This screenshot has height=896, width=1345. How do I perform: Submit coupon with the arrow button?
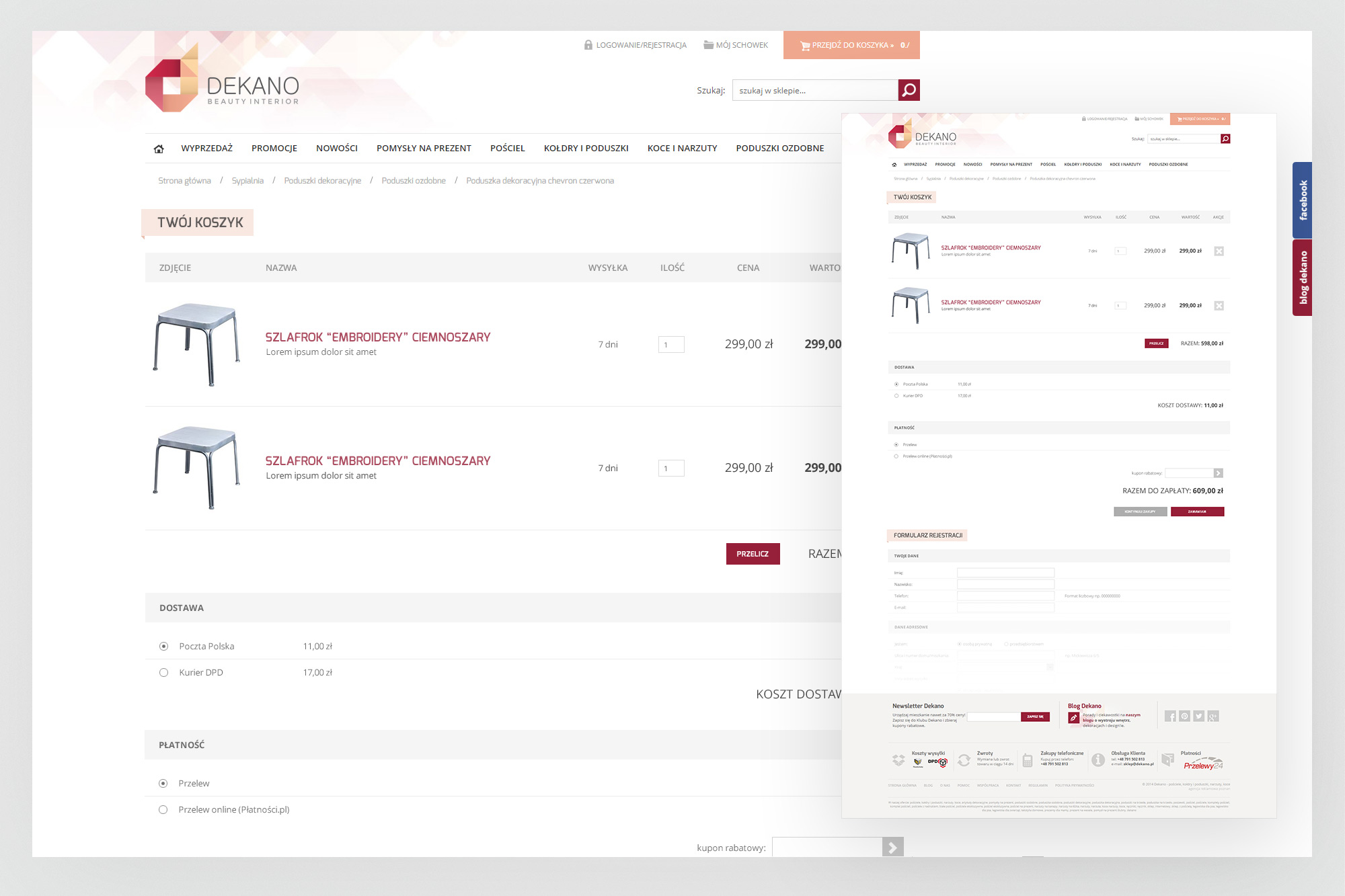tap(892, 848)
